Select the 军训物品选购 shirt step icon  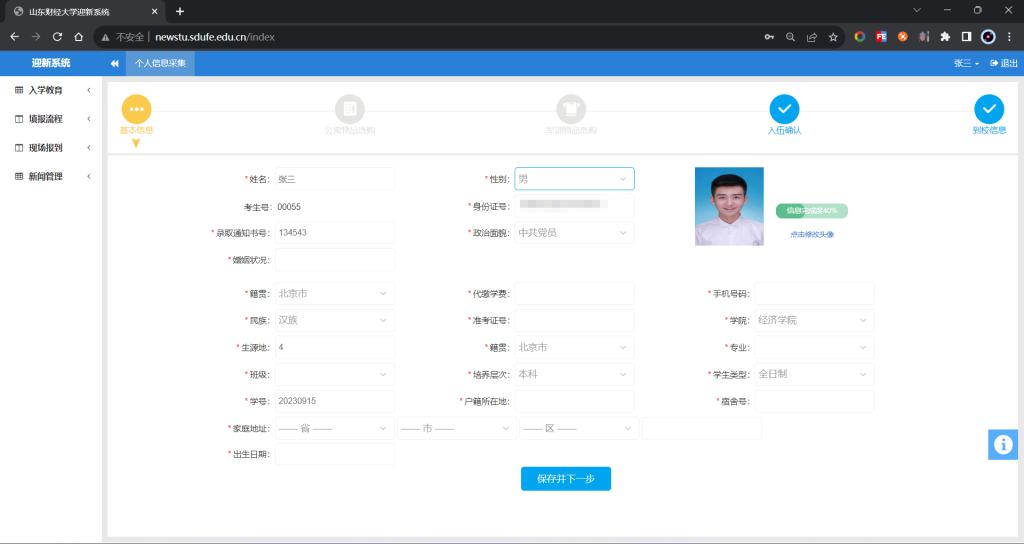coord(571,109)
